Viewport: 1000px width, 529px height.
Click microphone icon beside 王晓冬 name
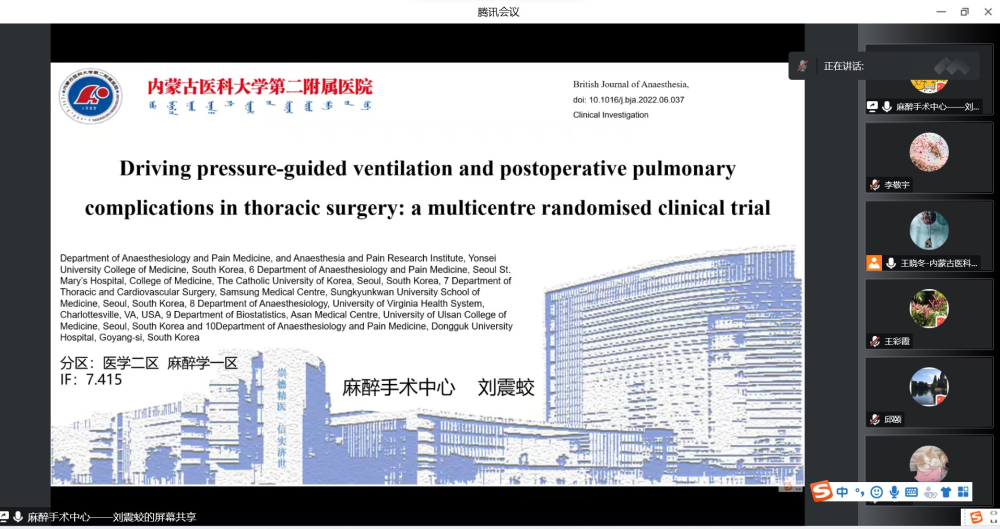coord(890,263)
